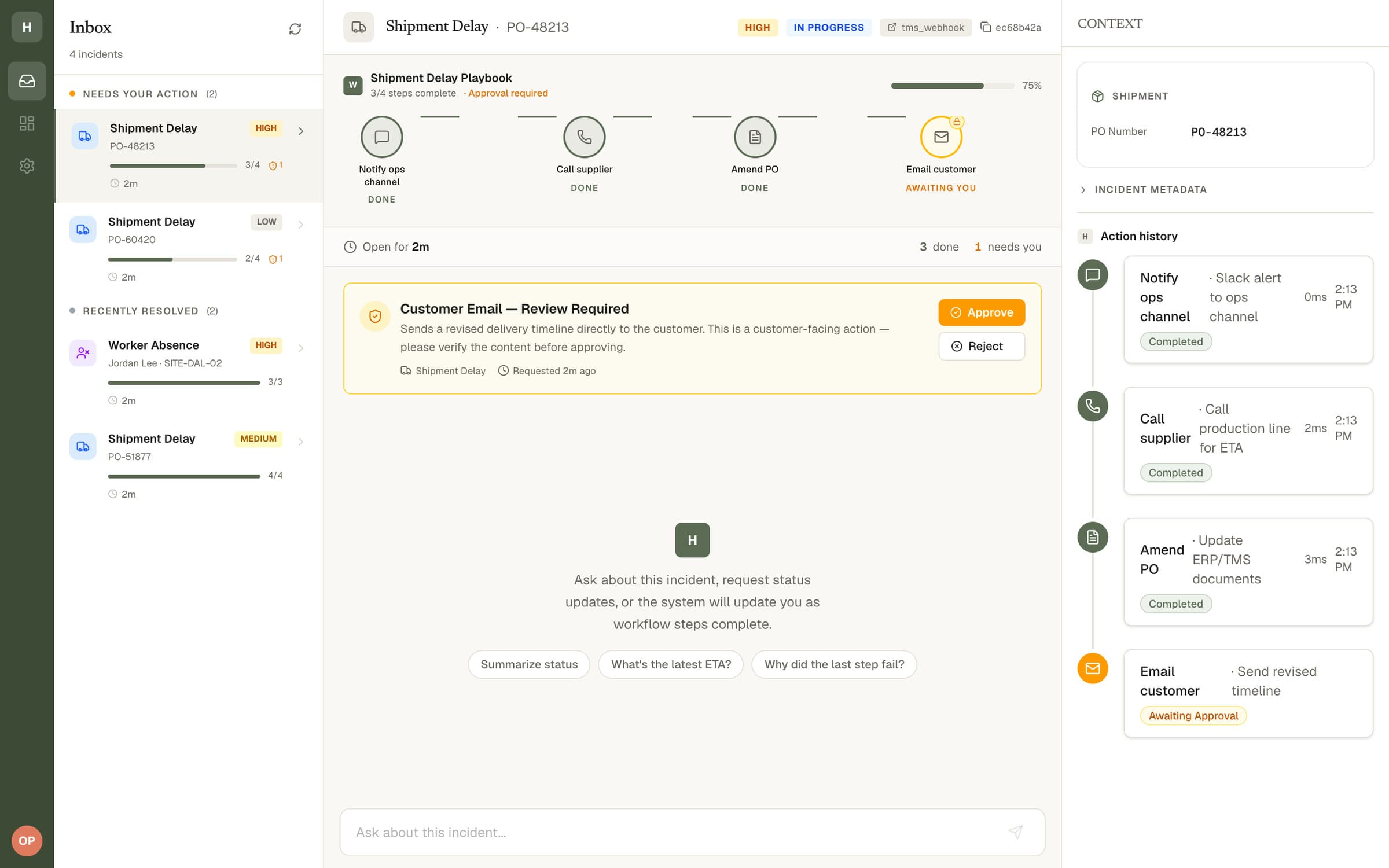Click Why did the last step fail? suggestion

[834, 664]
